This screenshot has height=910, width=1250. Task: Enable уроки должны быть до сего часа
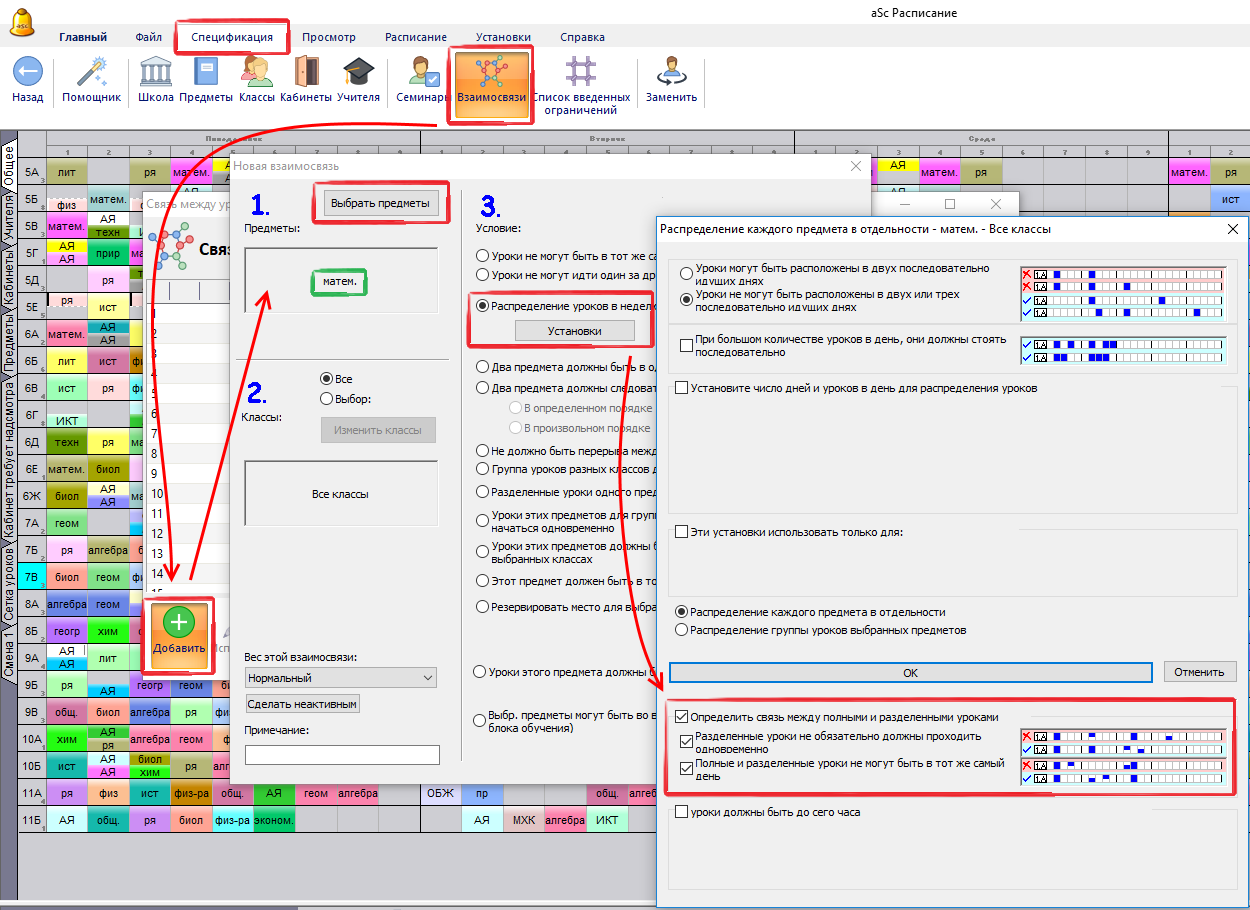click(x=682, y=812)
